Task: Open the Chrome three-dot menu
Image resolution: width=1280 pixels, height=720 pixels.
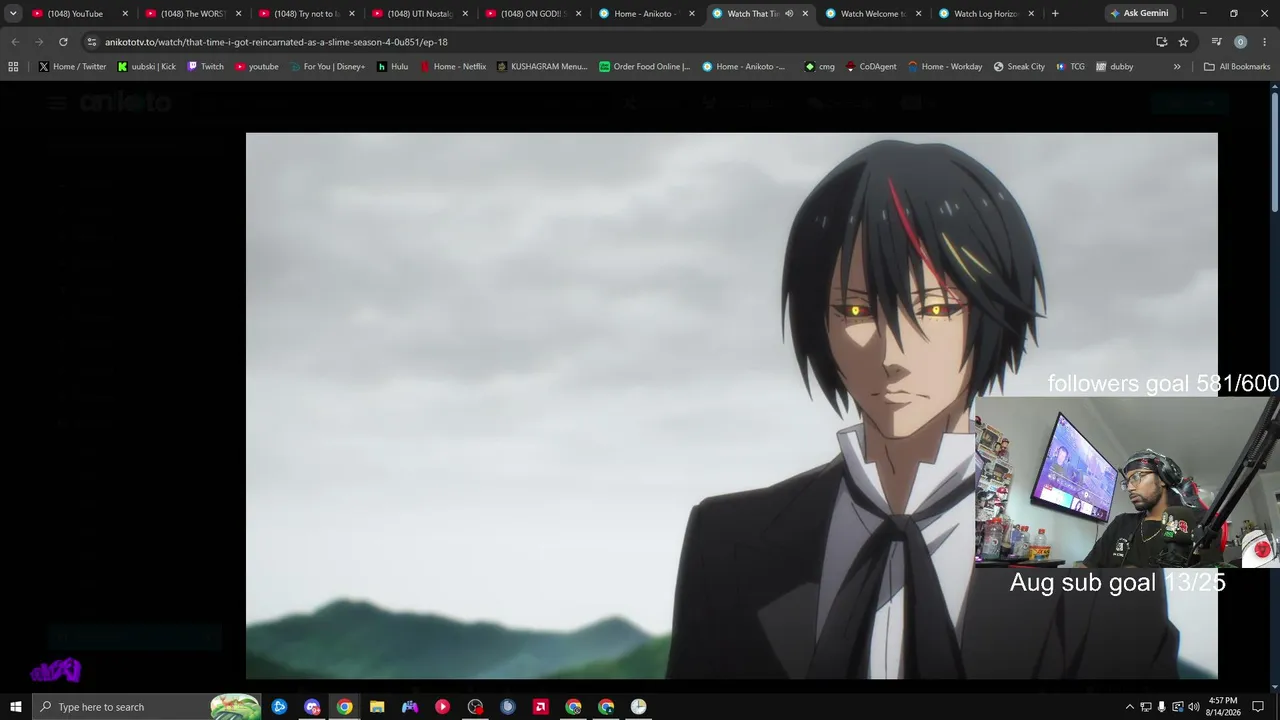Action: click(1264, 42)
